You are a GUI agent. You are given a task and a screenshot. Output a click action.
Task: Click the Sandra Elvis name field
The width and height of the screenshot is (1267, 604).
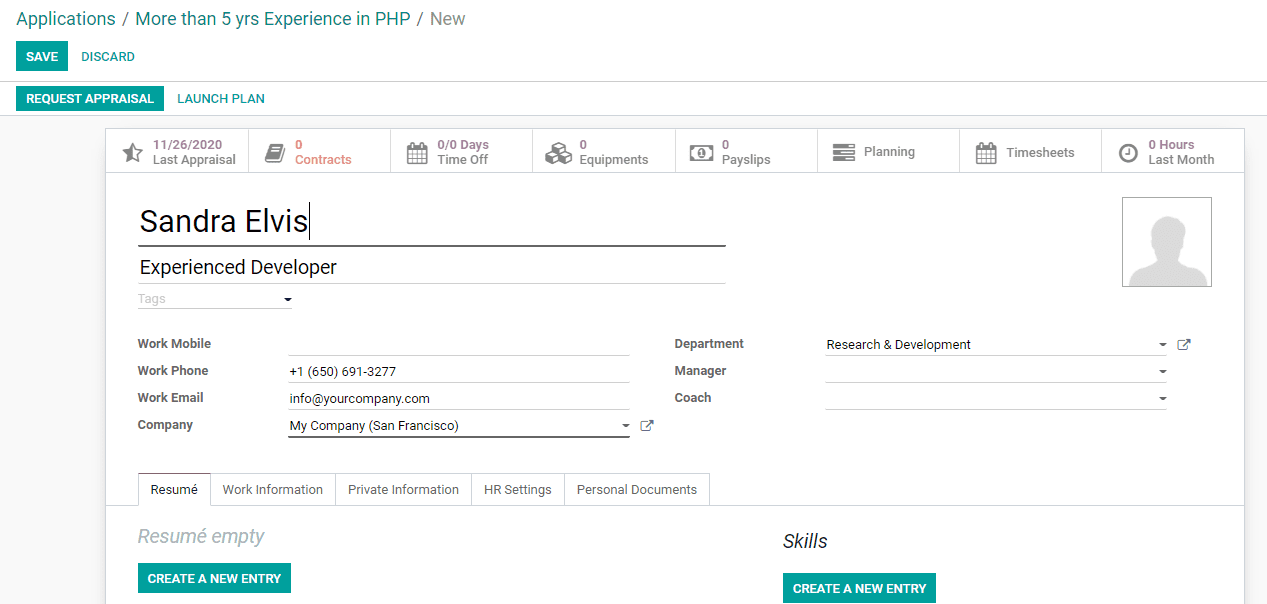tap(431, 222)
